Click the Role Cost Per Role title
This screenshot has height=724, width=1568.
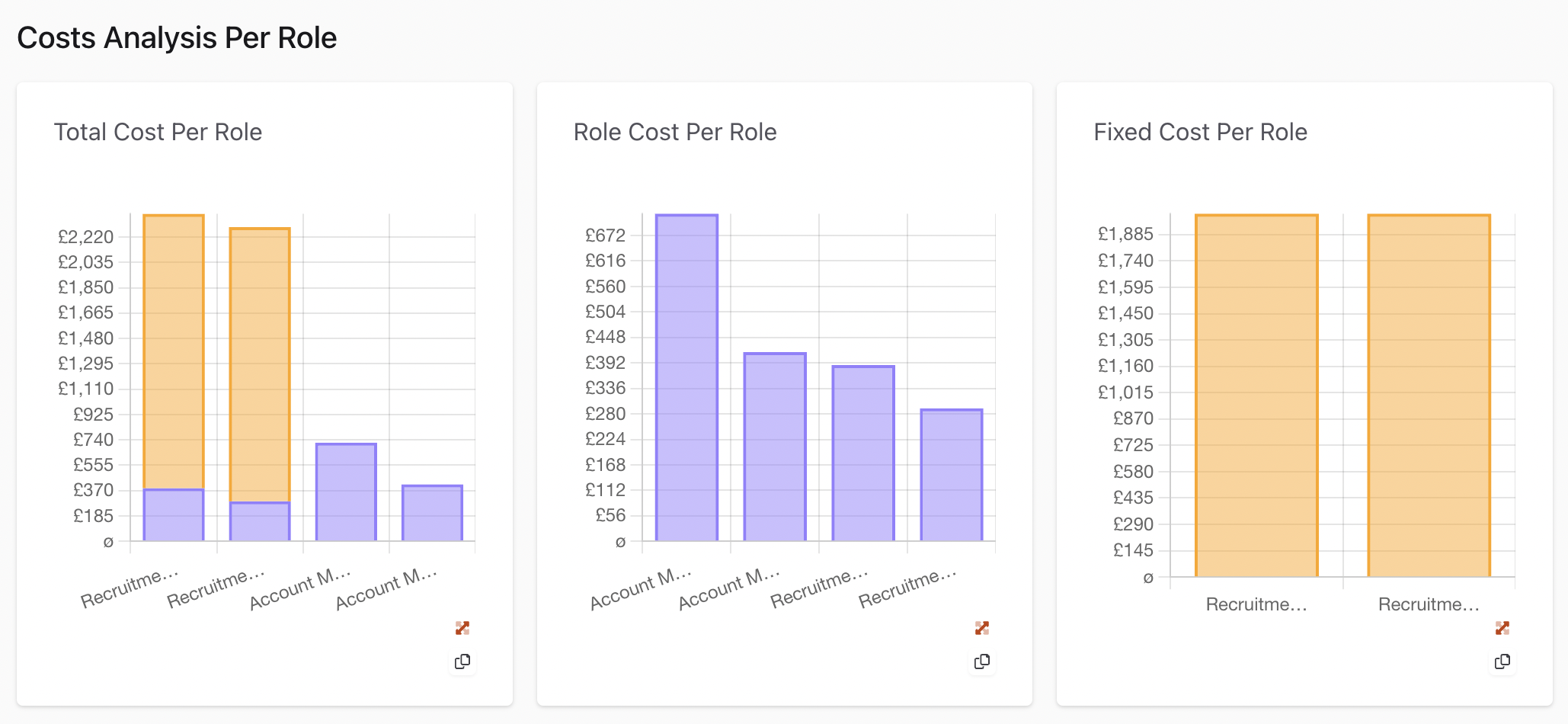[x=675, y=132]
